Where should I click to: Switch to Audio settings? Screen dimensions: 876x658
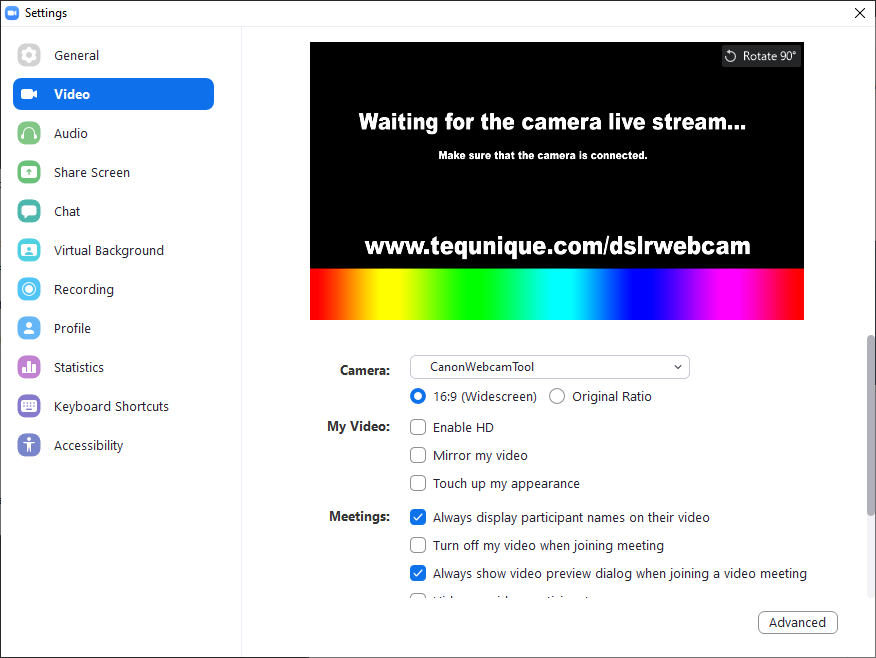(x=71, y=133)
